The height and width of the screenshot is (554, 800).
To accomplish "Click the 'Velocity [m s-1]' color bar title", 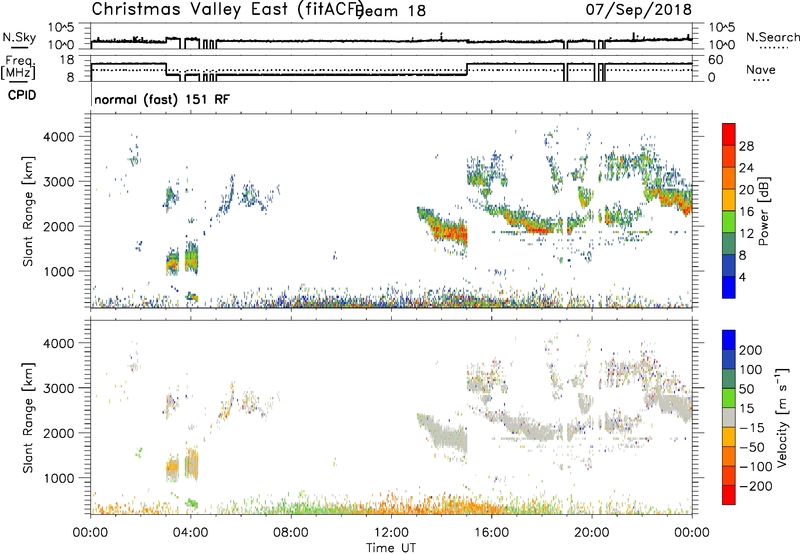I will point(782,417).
